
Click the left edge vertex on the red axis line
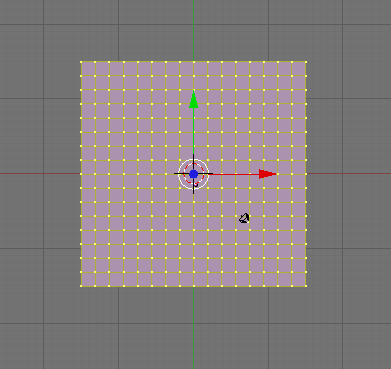[81, 174]
